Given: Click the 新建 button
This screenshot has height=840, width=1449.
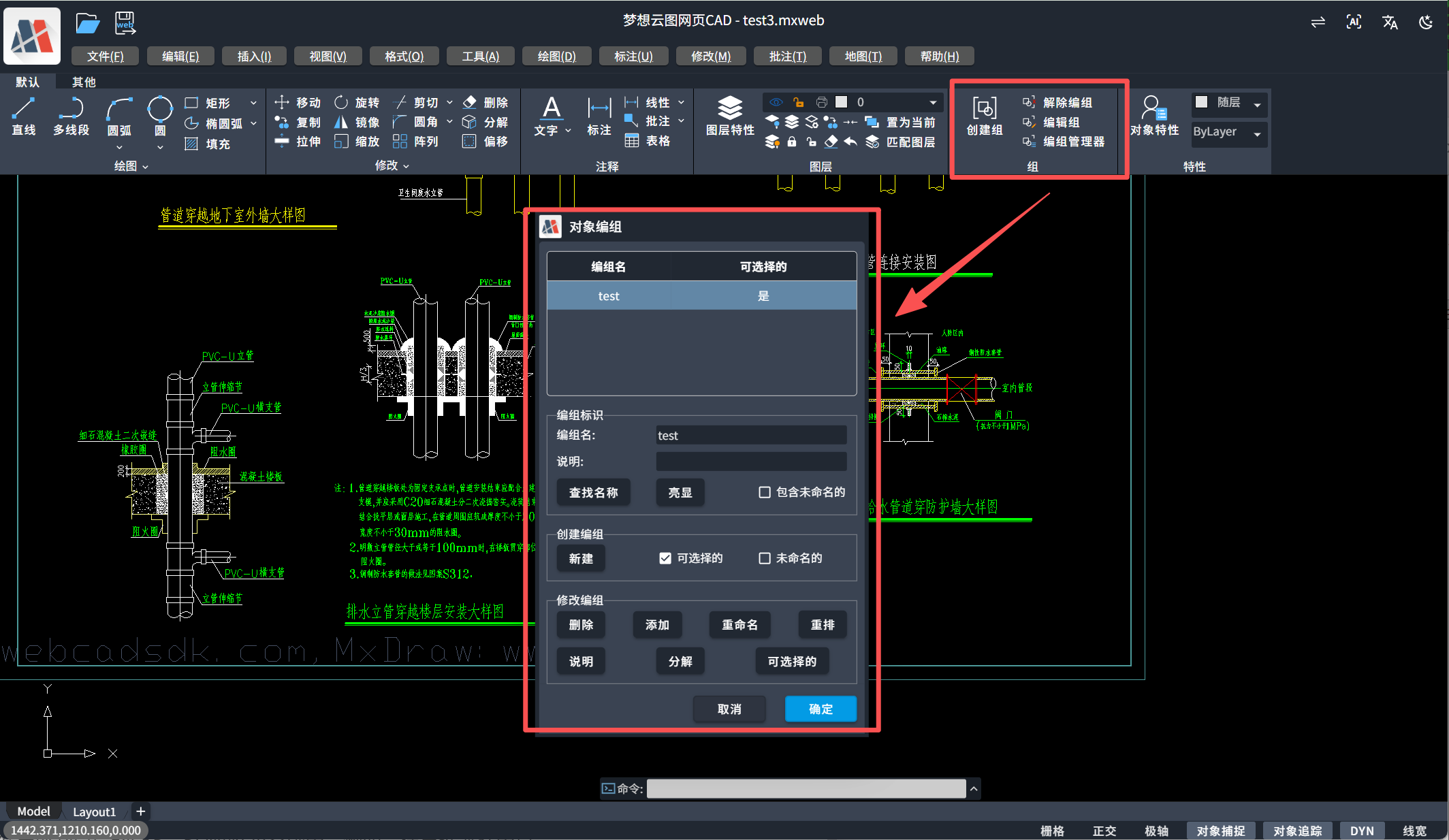Looking at the screenshot, I should click(581, 558).
